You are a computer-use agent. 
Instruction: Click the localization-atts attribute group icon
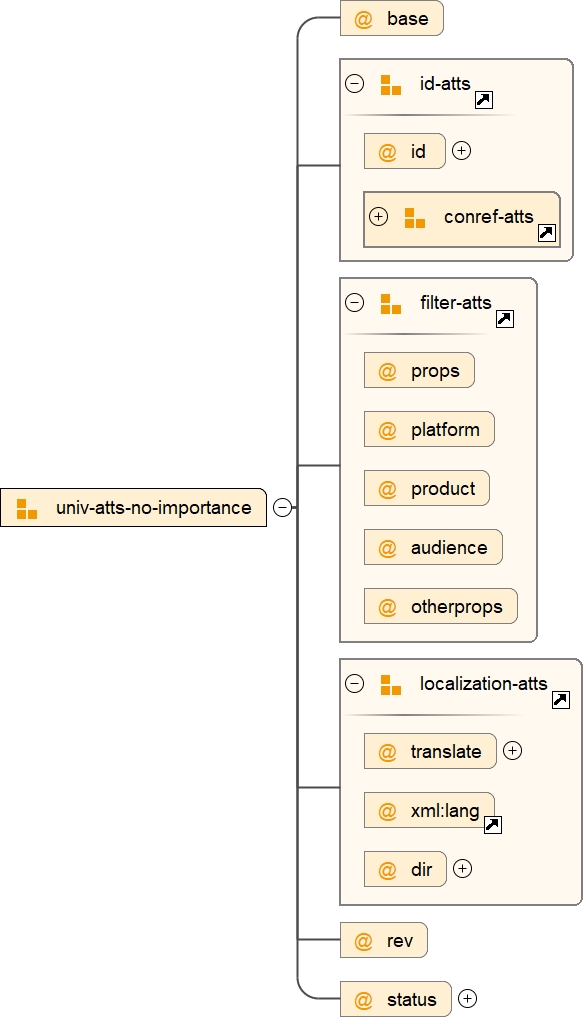pyautogui.click(x=391, y=685)
